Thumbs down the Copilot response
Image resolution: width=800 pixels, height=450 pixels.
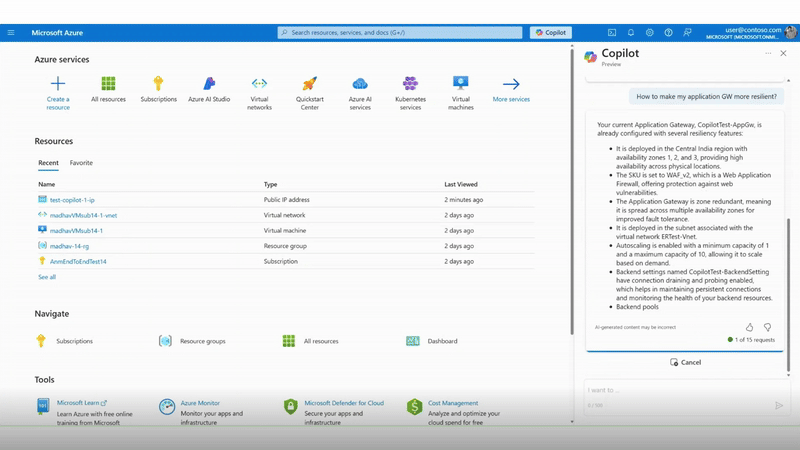coord(767,327)
